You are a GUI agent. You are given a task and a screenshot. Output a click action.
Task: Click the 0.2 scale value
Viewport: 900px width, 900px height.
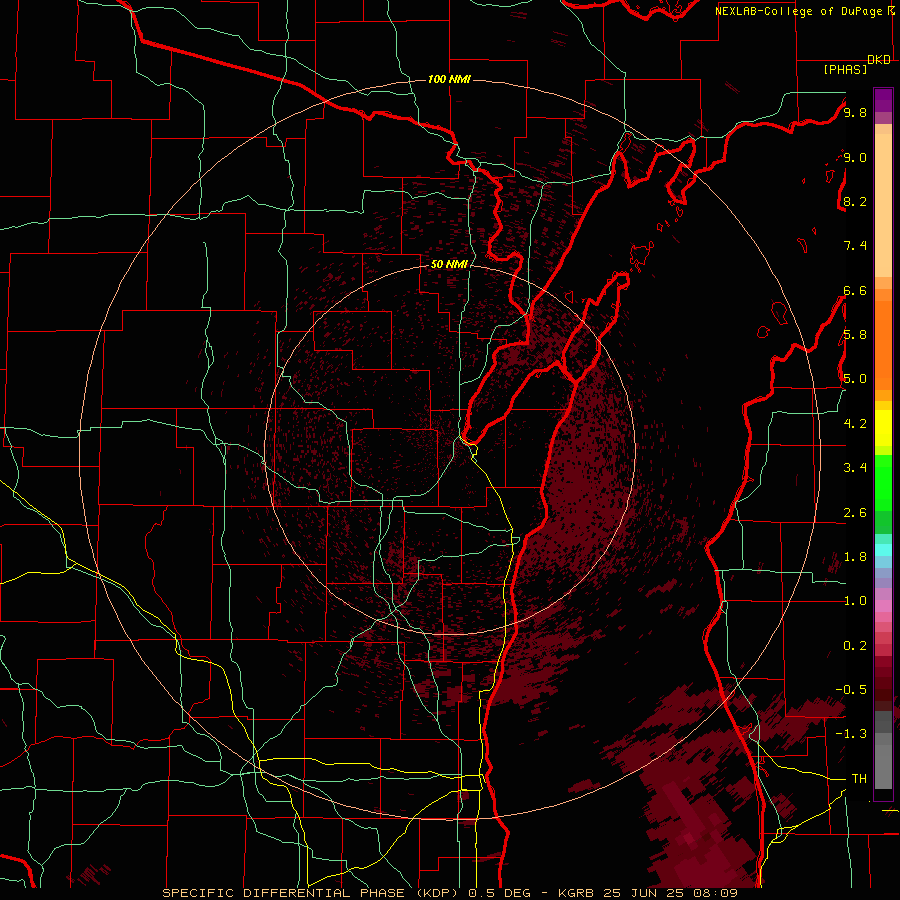pyautogui.click(x=855, y=646)
